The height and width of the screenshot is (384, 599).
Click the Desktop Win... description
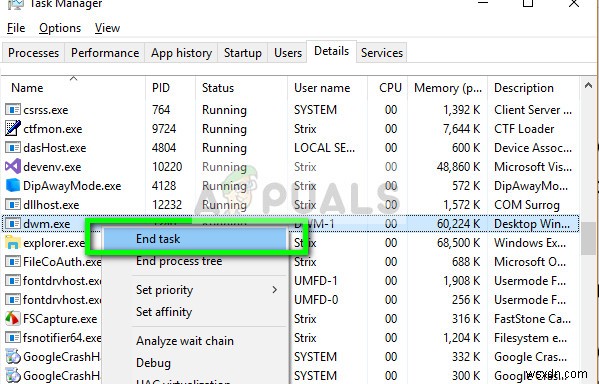coord(532,224)
